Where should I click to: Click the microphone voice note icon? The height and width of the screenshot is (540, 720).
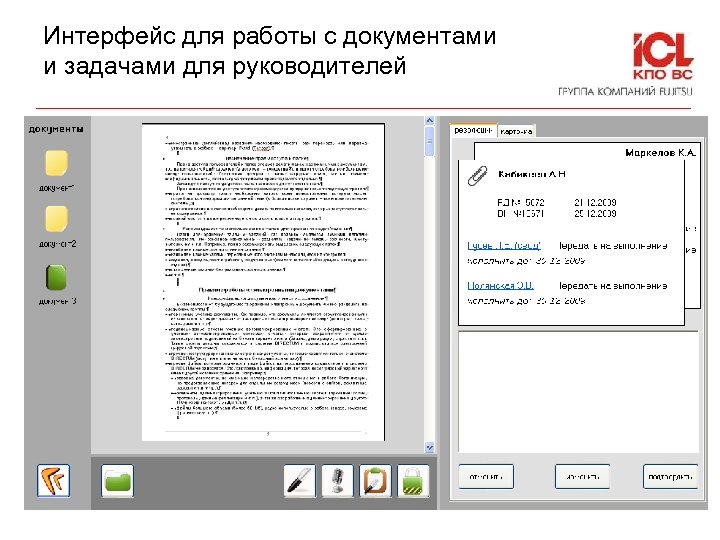tap(338, 481)
